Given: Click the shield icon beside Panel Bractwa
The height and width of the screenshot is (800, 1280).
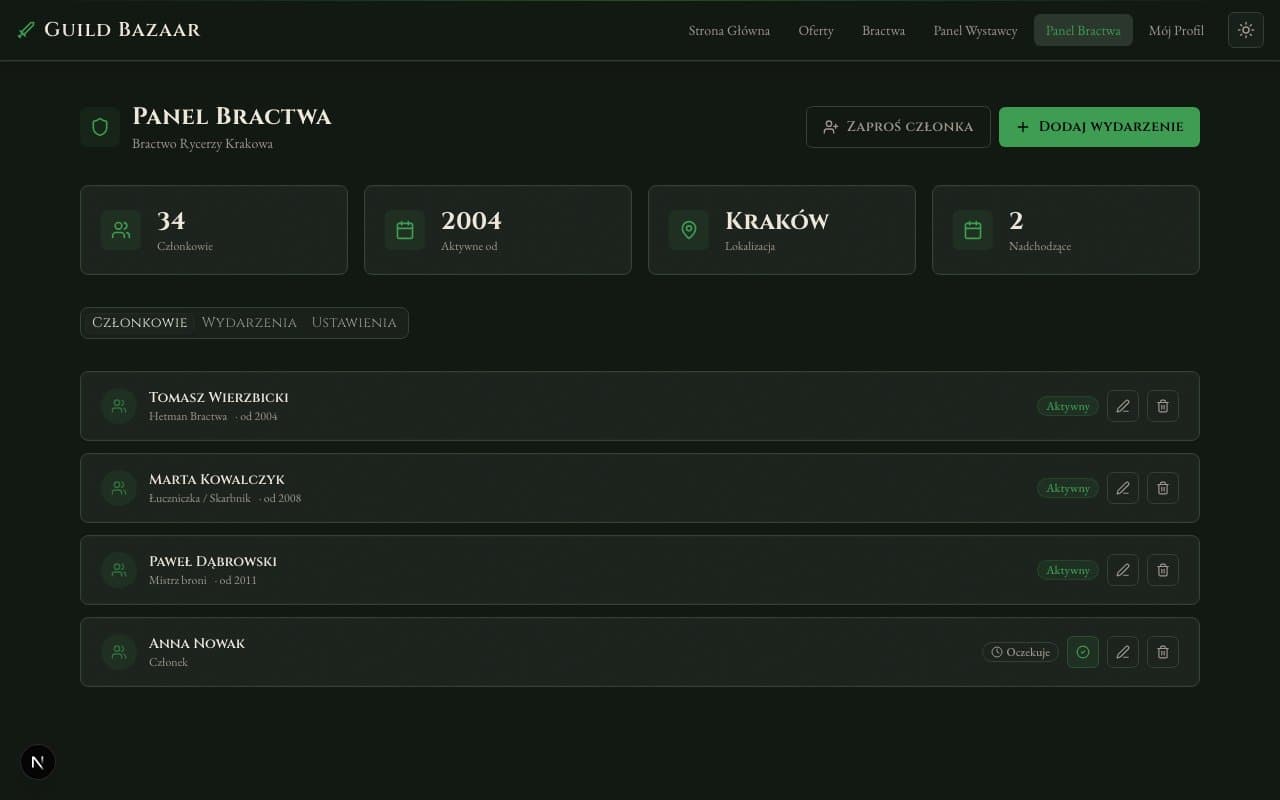Looking at the screenshot, I should [x=100, y=127].
